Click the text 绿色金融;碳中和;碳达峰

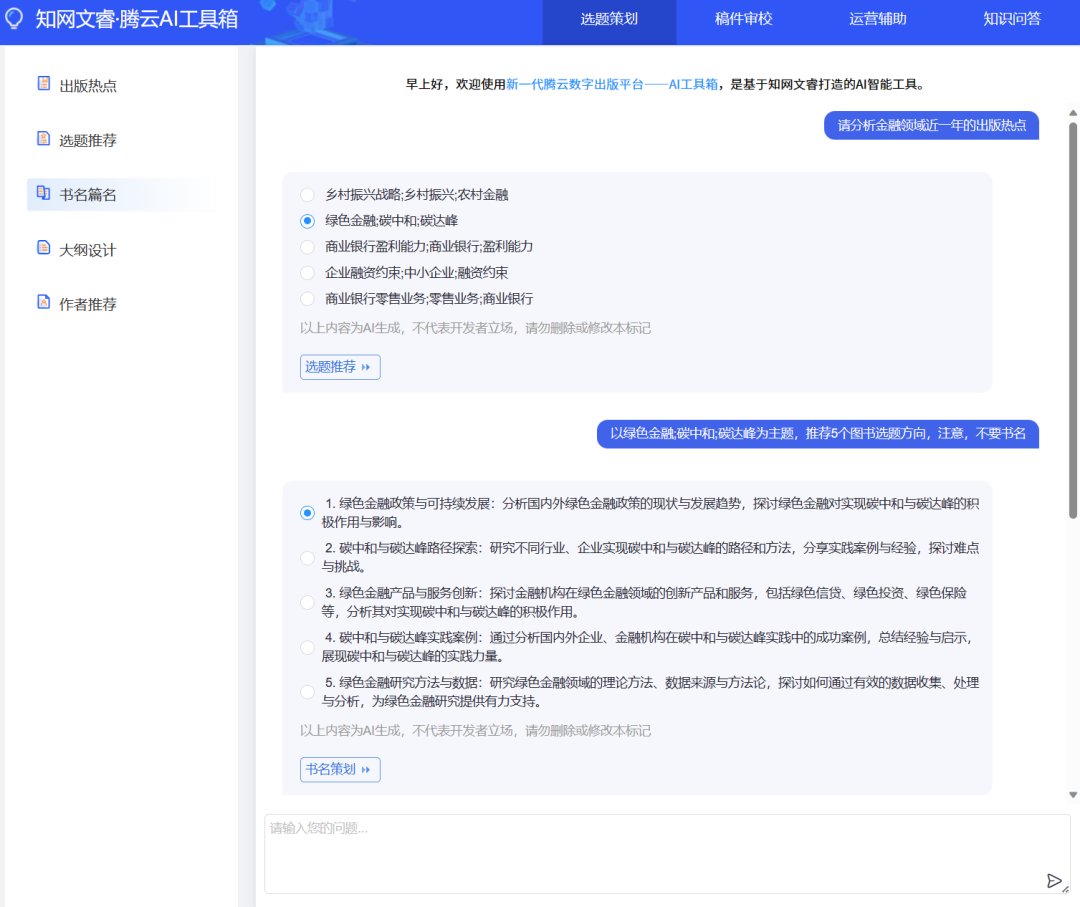point(391,221)
